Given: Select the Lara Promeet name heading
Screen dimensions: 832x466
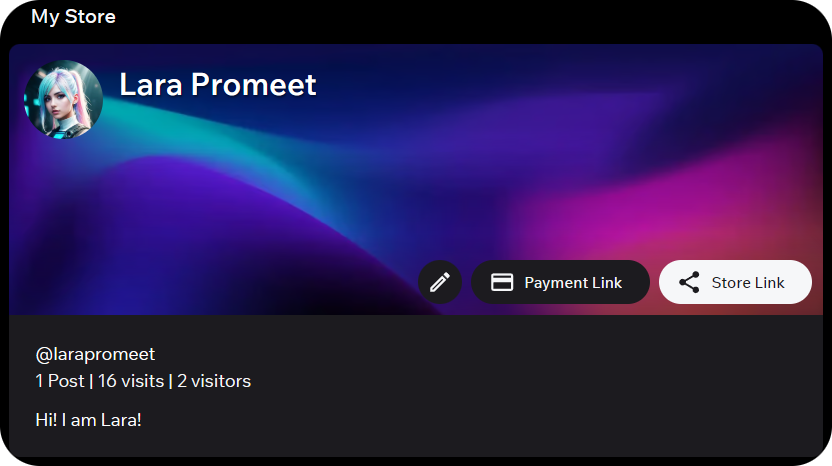Looking at the screenshot, I should pyautogui.click(x=218, y=85).
